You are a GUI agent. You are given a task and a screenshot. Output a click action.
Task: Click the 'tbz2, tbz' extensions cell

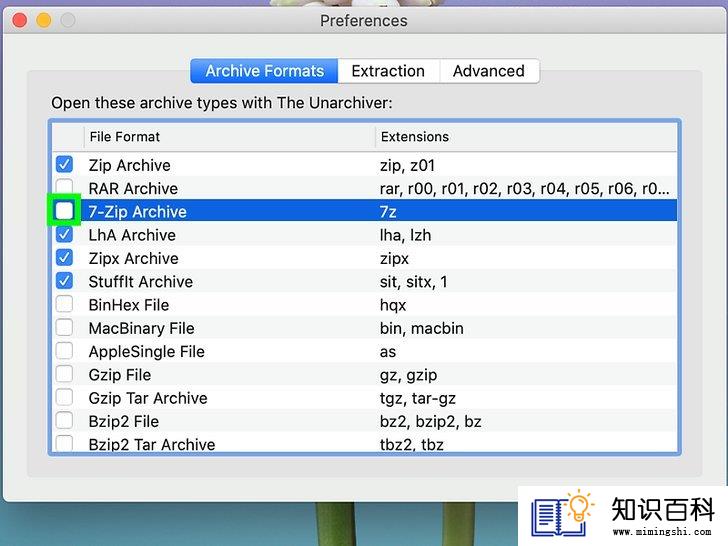coord(412,444)
